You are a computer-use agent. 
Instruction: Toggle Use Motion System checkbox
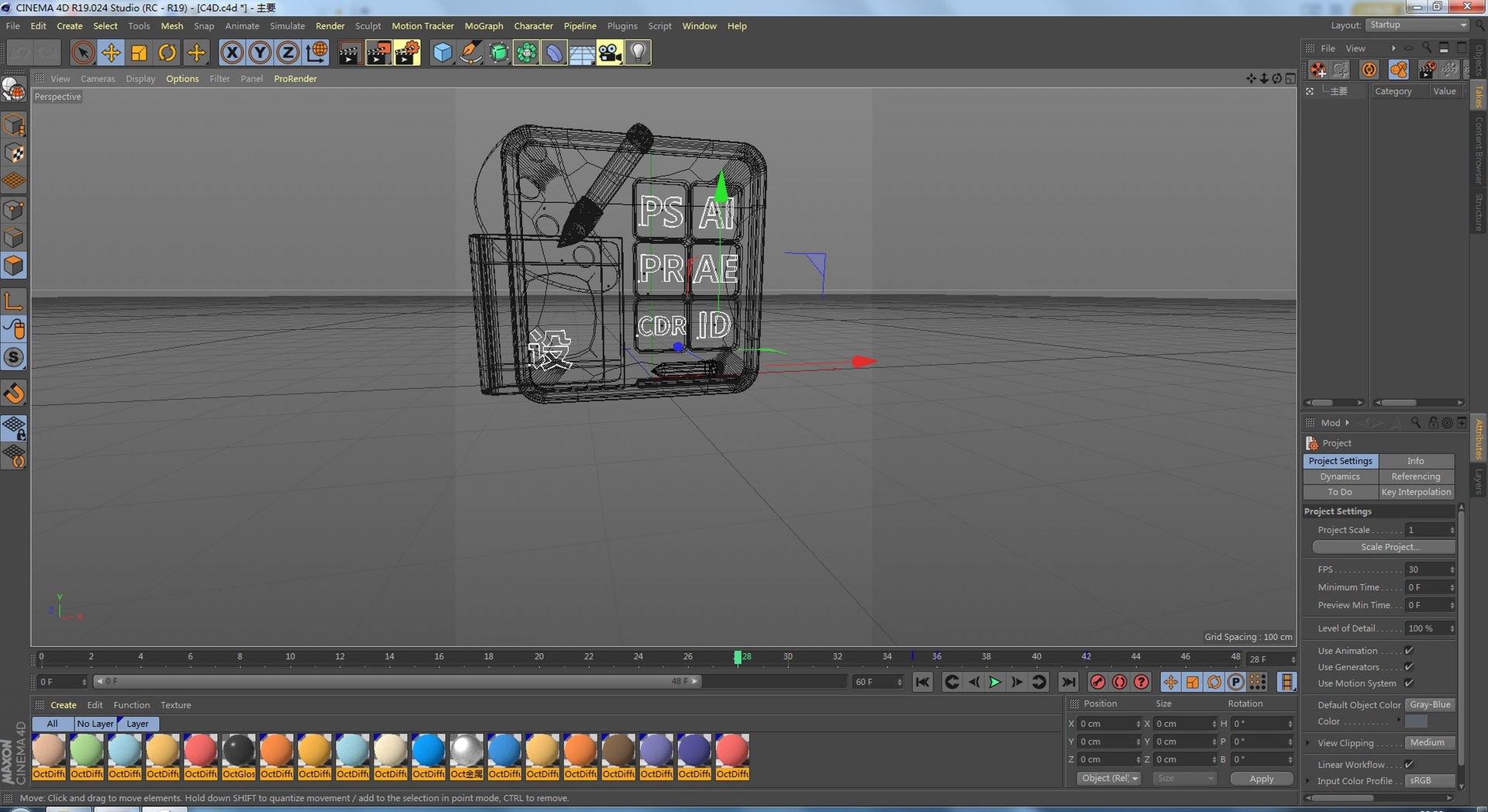point(1409,683)
